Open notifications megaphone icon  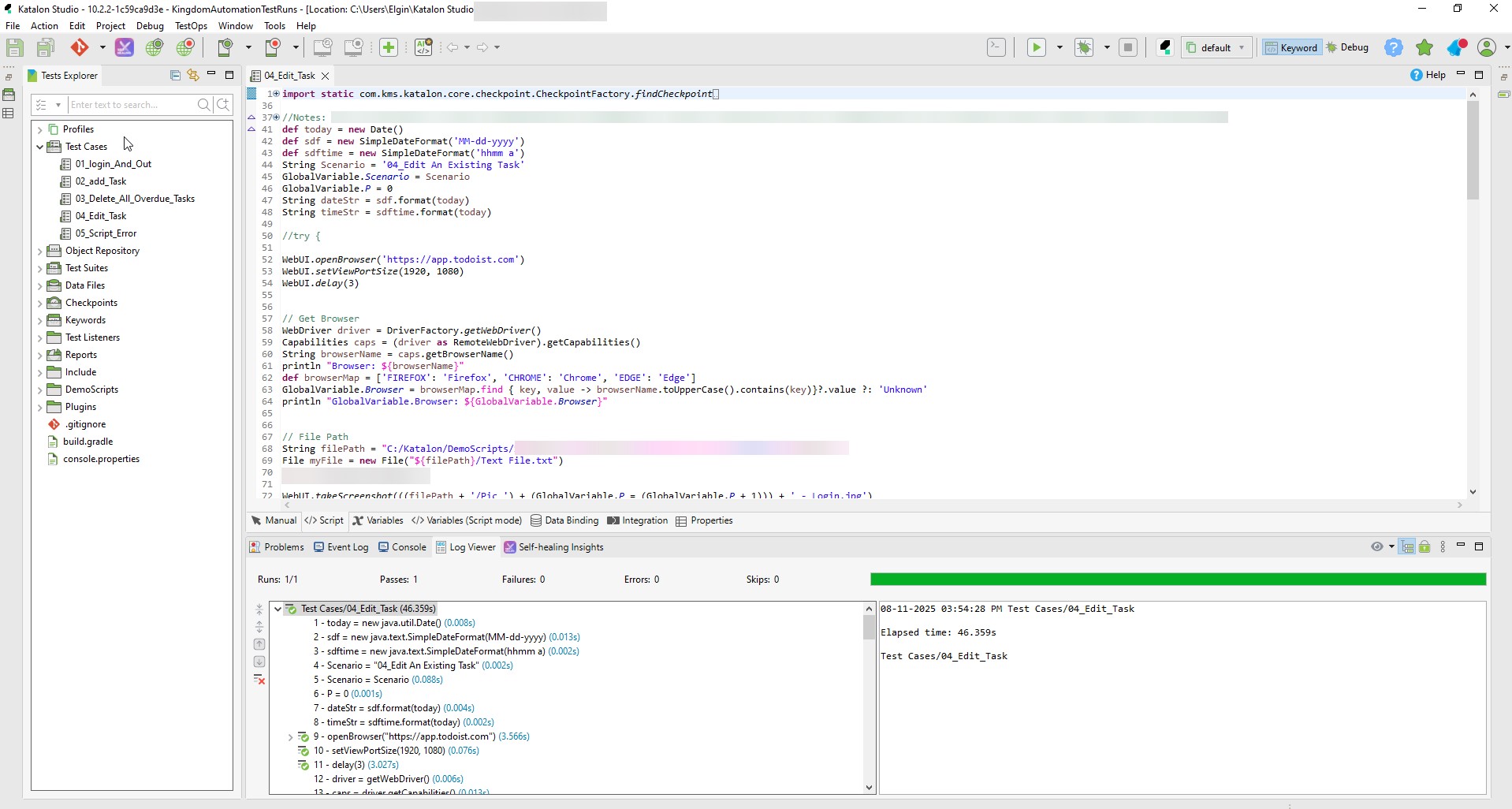1456,47
